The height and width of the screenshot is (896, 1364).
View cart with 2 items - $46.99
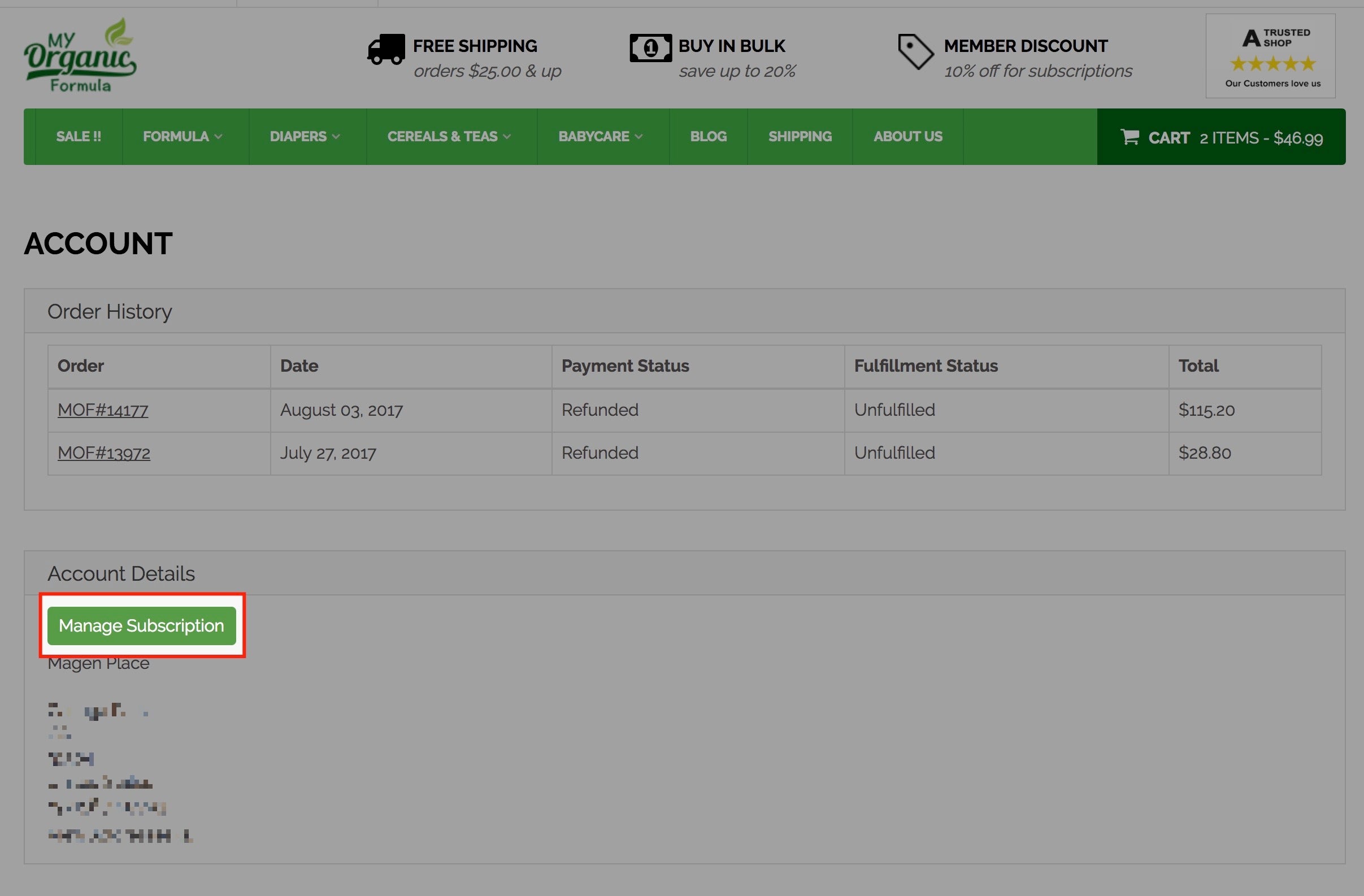[1221, 137]
